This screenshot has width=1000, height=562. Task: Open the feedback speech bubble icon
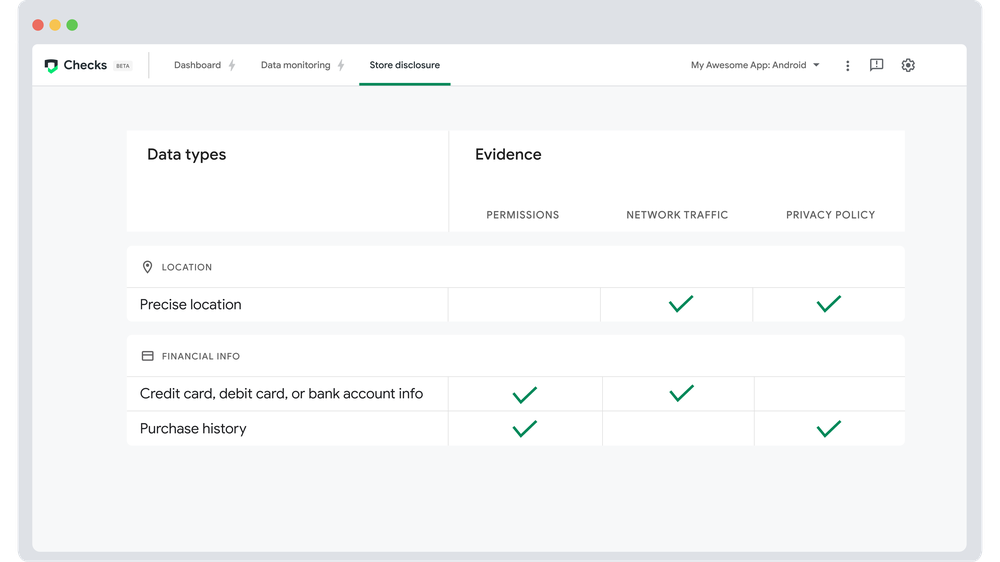point(876,65)
